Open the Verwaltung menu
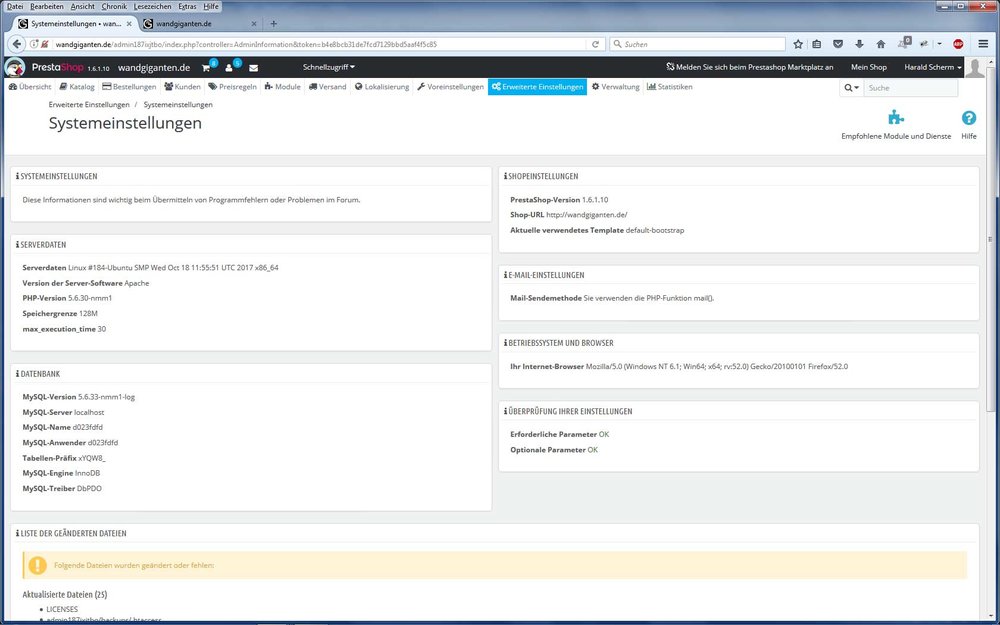This screenshot has height=625, width=1000. (x=615, y=87)
